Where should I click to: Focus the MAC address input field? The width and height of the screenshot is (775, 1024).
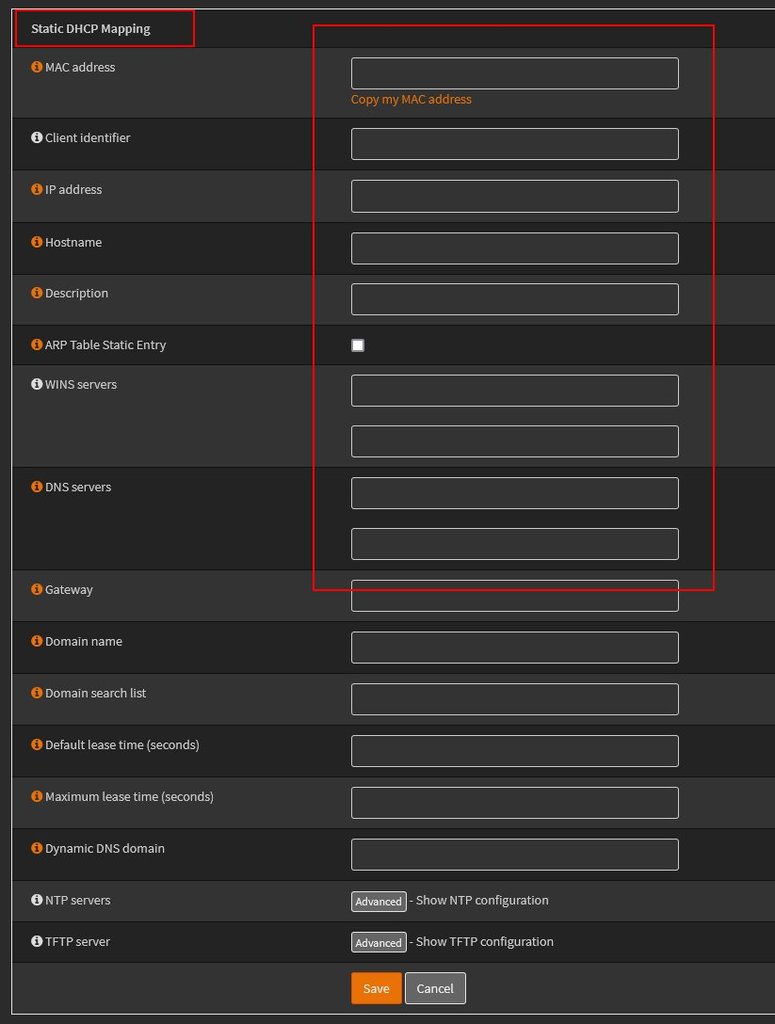[514, 73]
